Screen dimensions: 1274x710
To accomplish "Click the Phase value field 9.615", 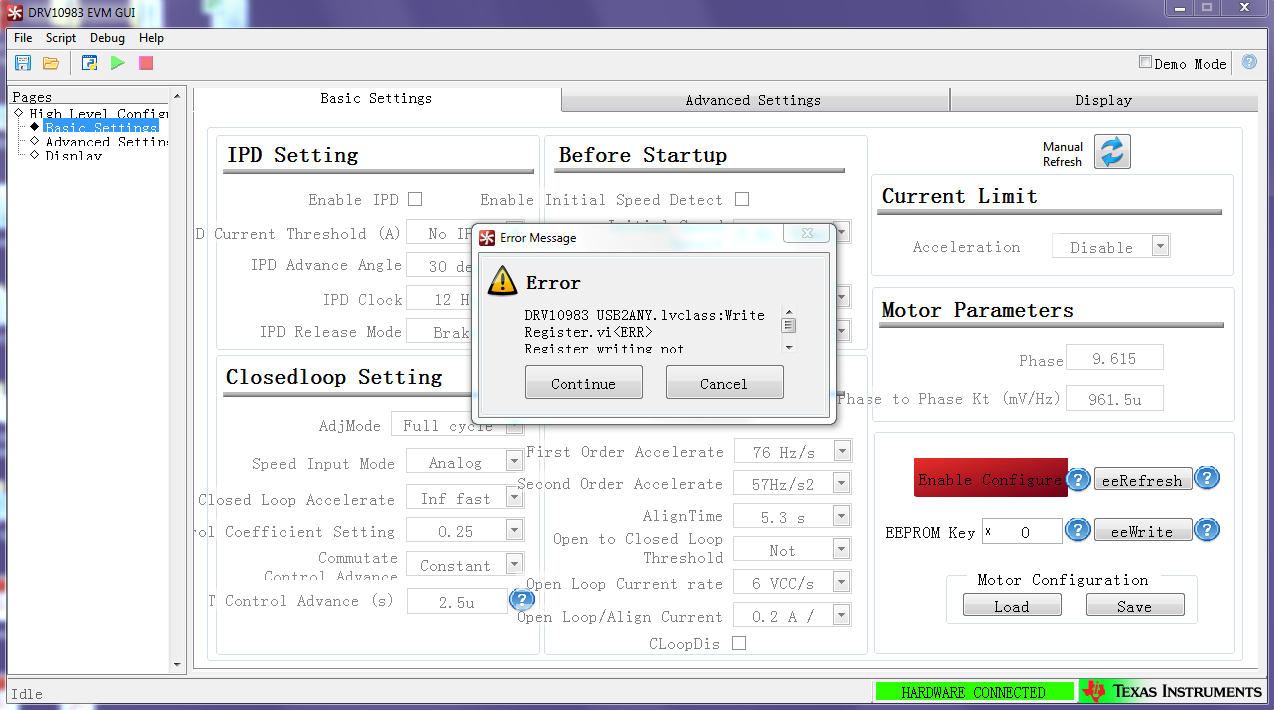I will (x=1115, y=358).
